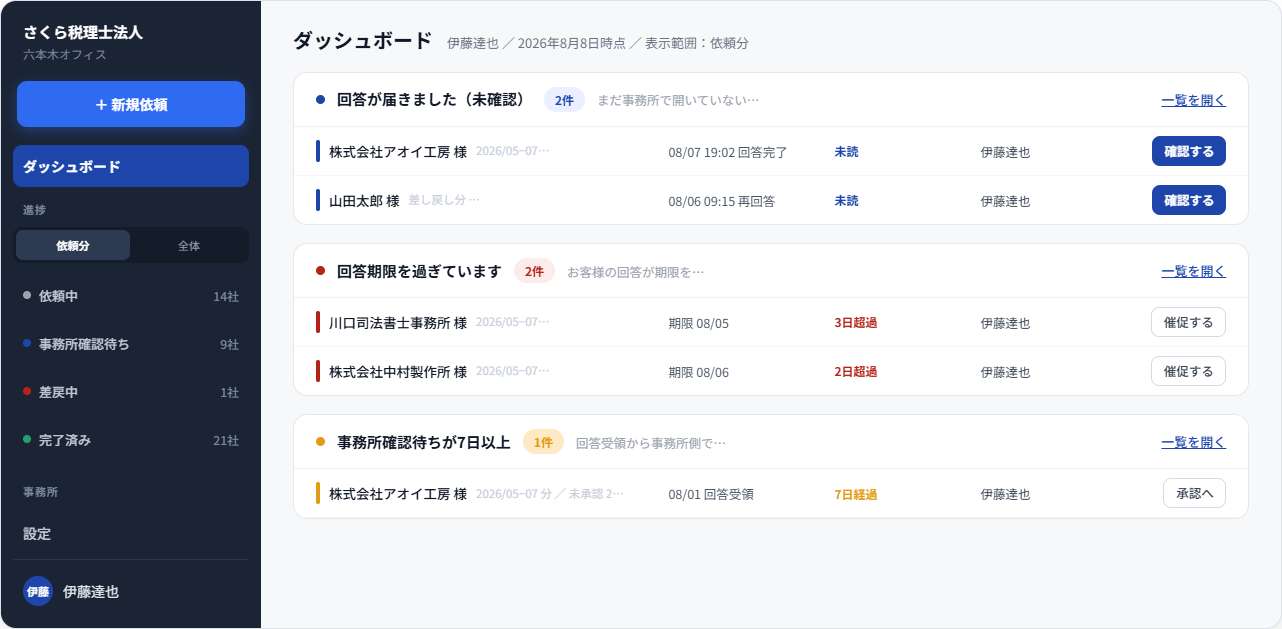Image resolution: width=1282 pixels, height=629 pixels.
Task: Click the 14社 count beside 依頼中
Action: pyautogui.click(x=226, y=297)
